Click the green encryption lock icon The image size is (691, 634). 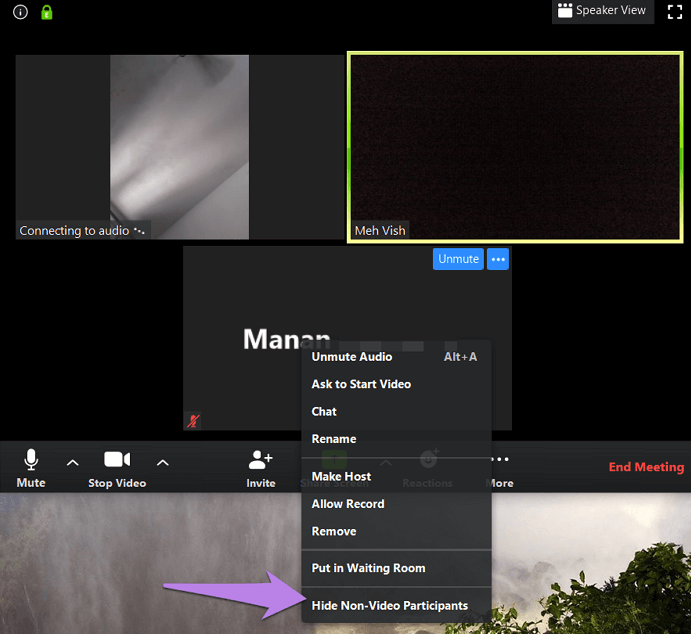pyautogui.click(x=47, y=12)
